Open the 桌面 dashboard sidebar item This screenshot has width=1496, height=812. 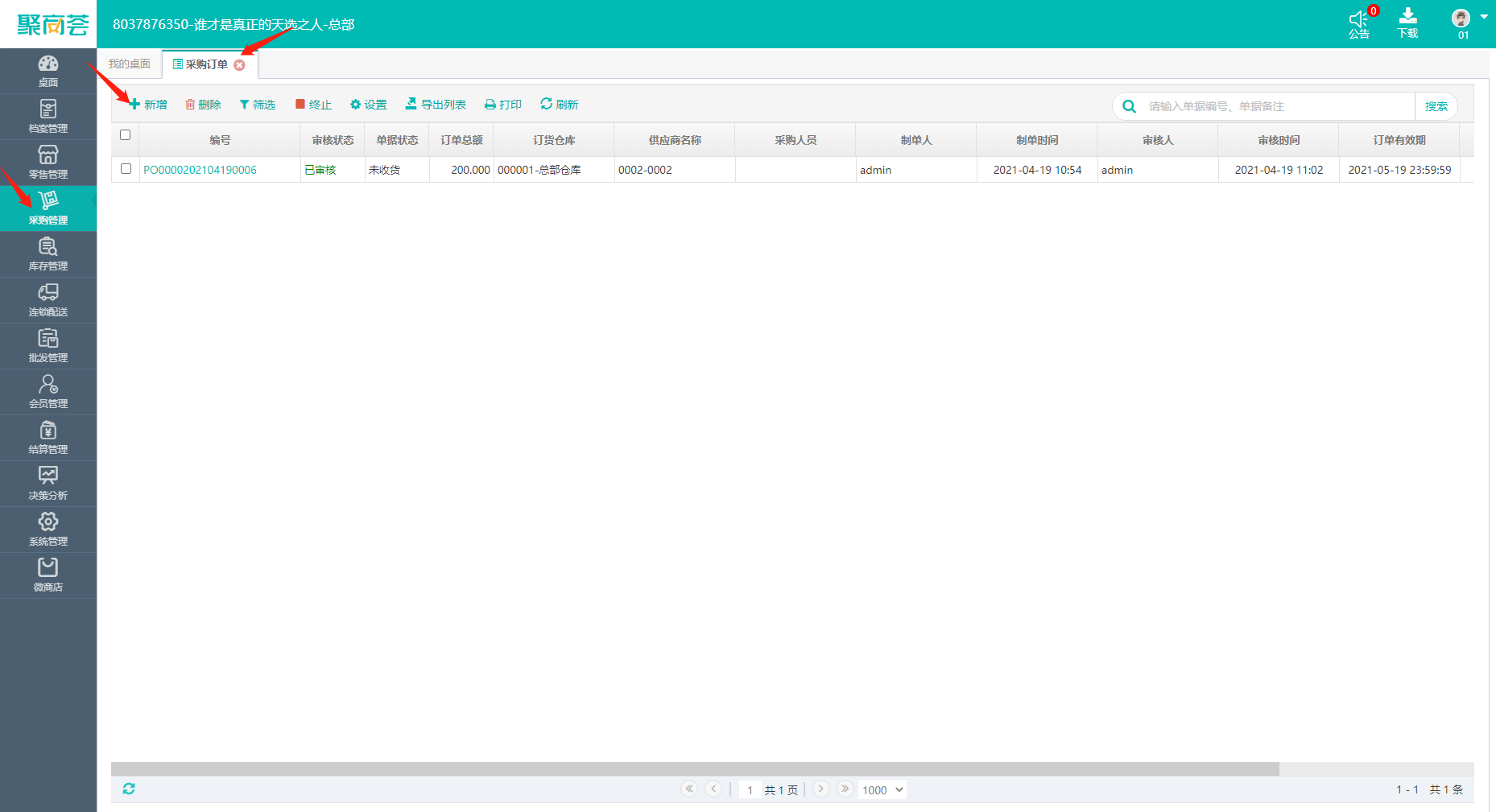[48, 71]
